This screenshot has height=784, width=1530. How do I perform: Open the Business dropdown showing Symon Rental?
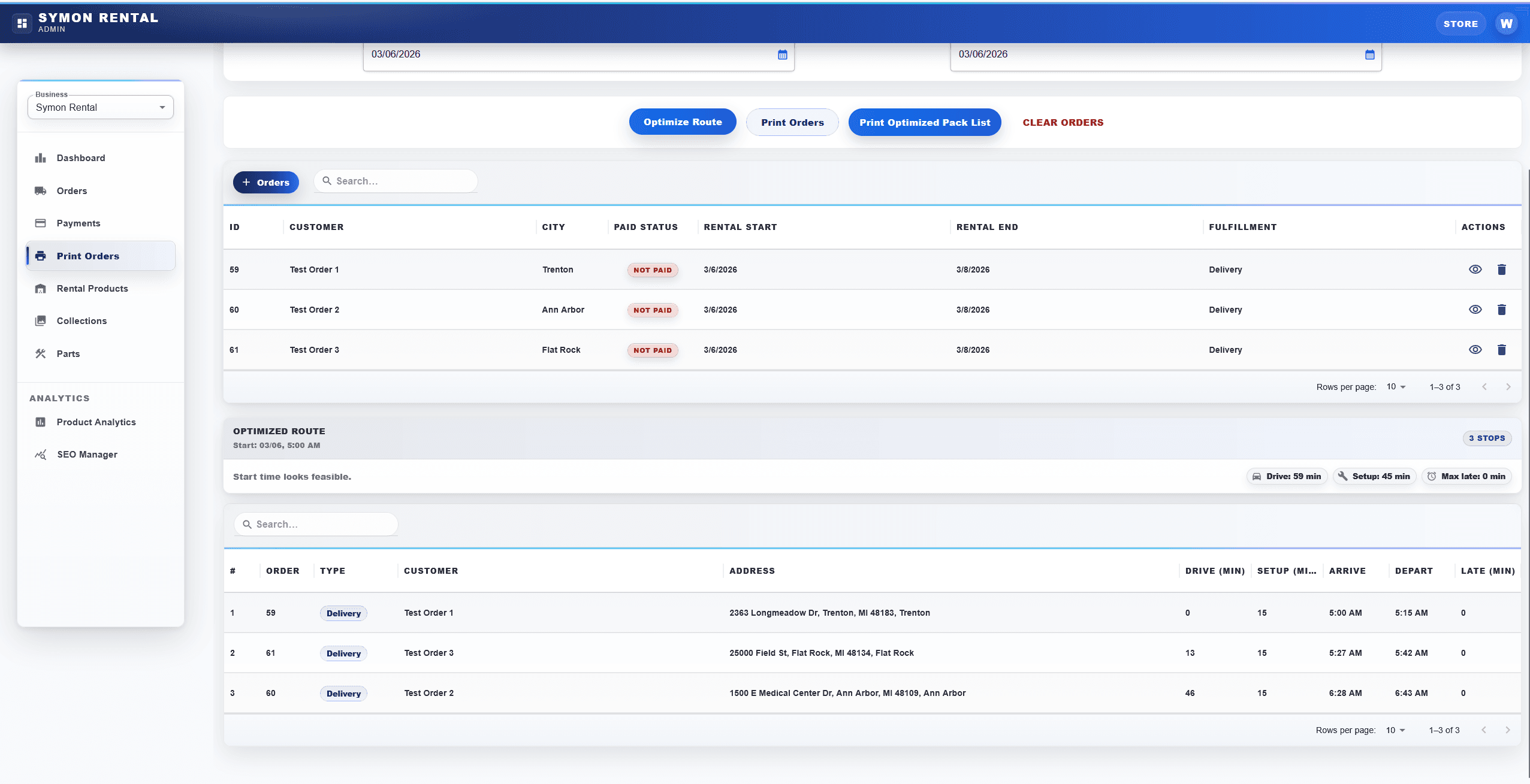coord(99,107)
